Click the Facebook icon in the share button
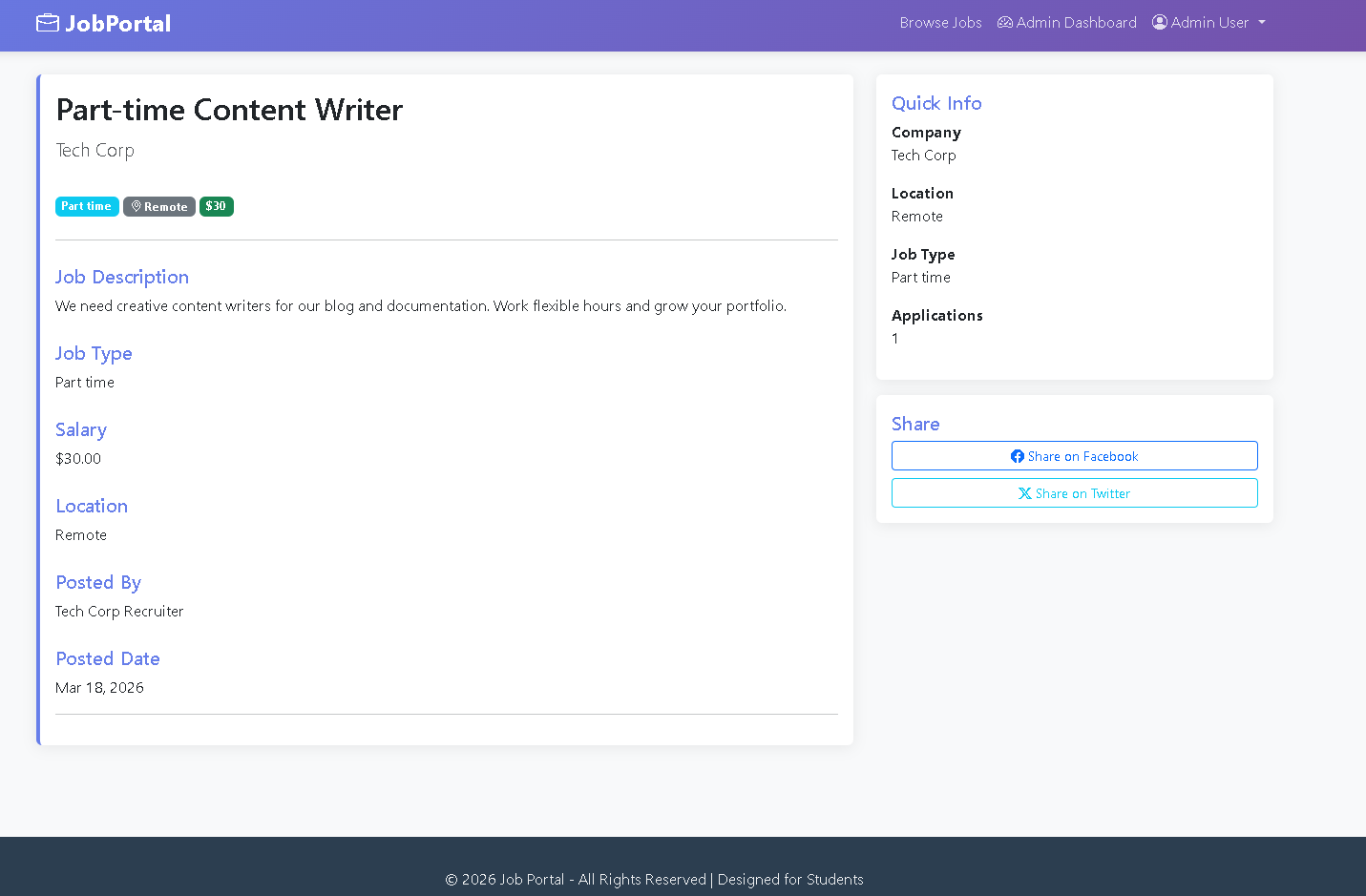This screenshot has width=1366, height=896. [1018, 456]
